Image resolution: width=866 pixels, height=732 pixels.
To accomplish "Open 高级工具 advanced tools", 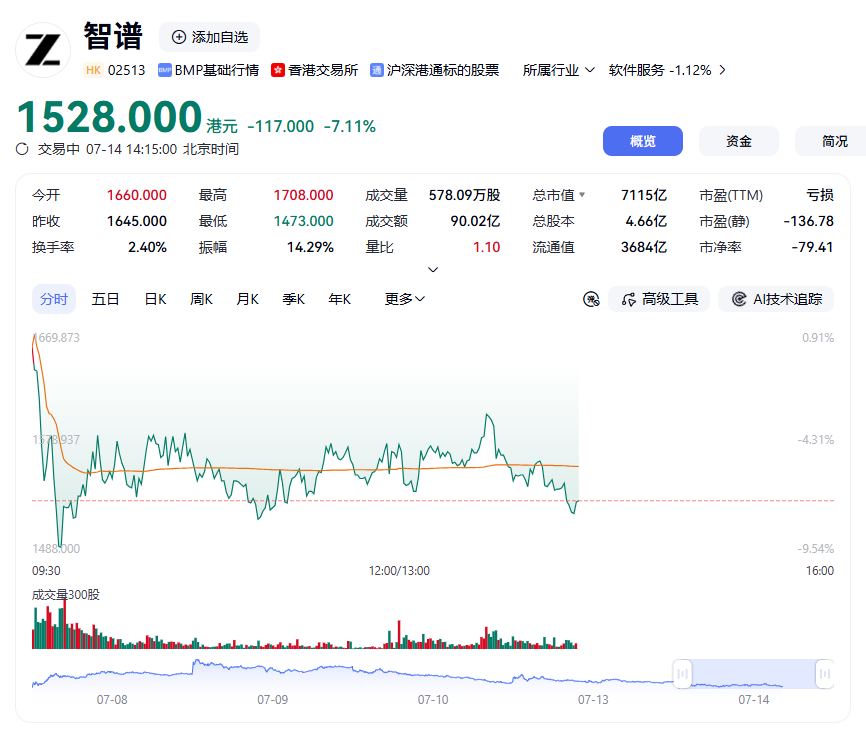I will pyautogui.click(x=659, y=299).
